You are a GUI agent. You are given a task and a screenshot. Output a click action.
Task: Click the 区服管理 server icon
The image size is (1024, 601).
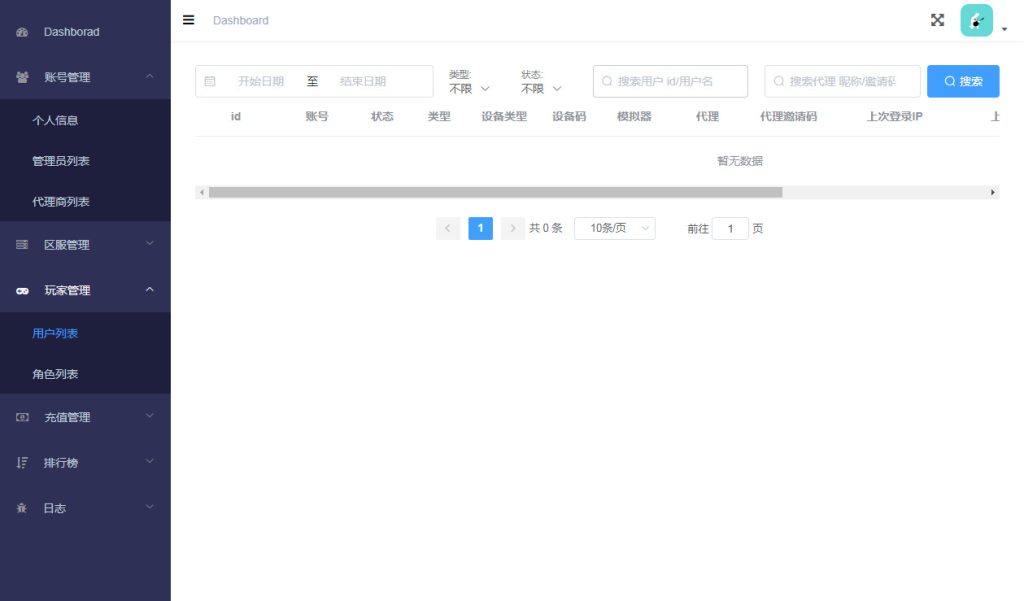click(x=22, y=245)
